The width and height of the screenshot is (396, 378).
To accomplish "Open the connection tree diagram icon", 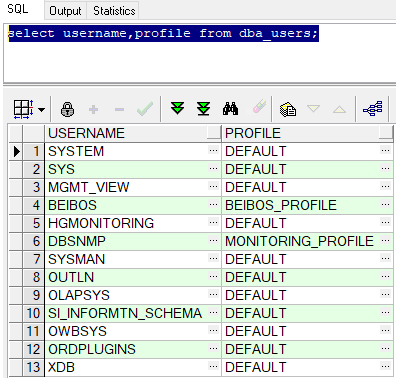I will (373, 109).
